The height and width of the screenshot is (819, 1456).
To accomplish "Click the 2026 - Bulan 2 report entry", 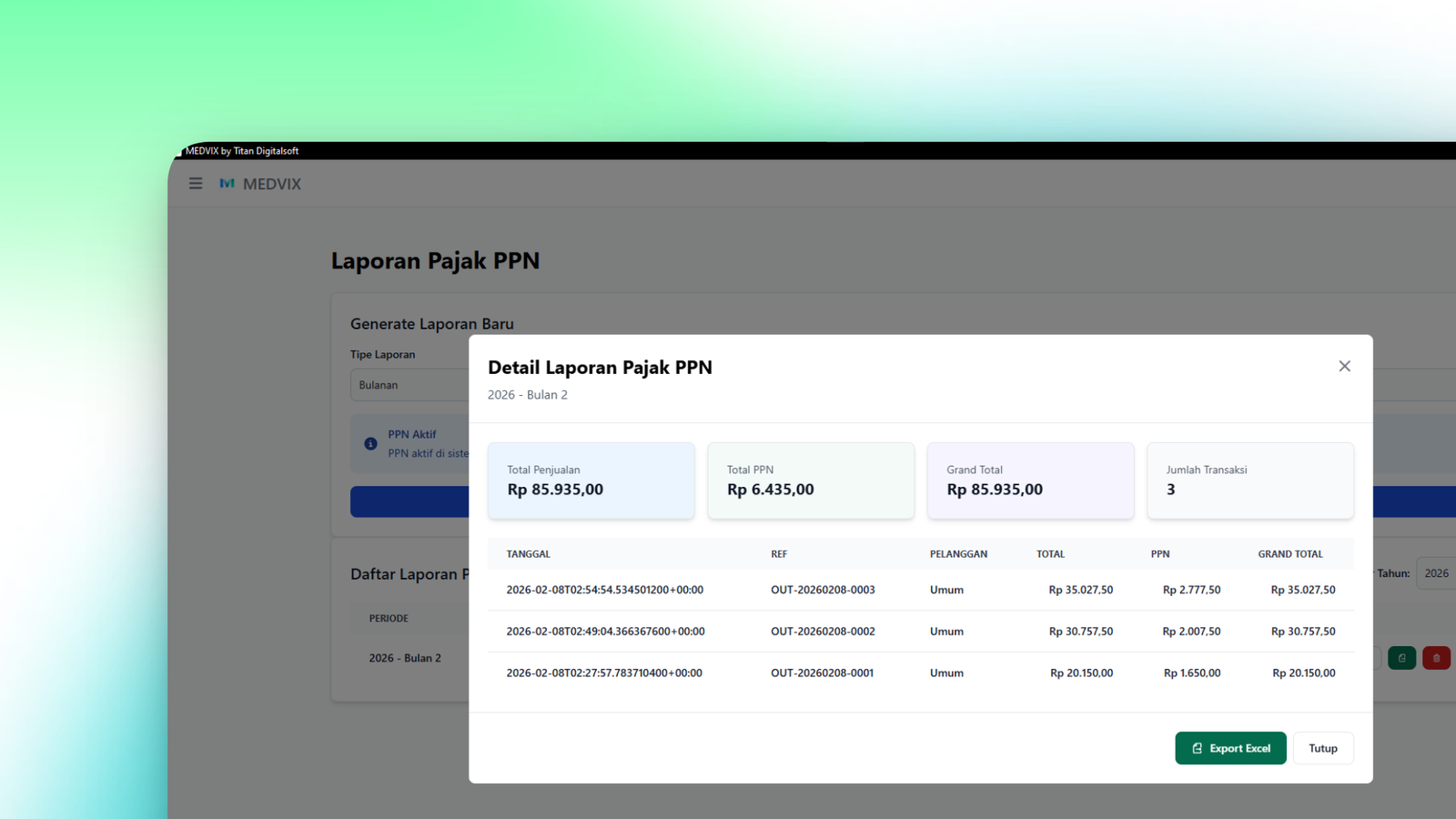I will (405, 658).
